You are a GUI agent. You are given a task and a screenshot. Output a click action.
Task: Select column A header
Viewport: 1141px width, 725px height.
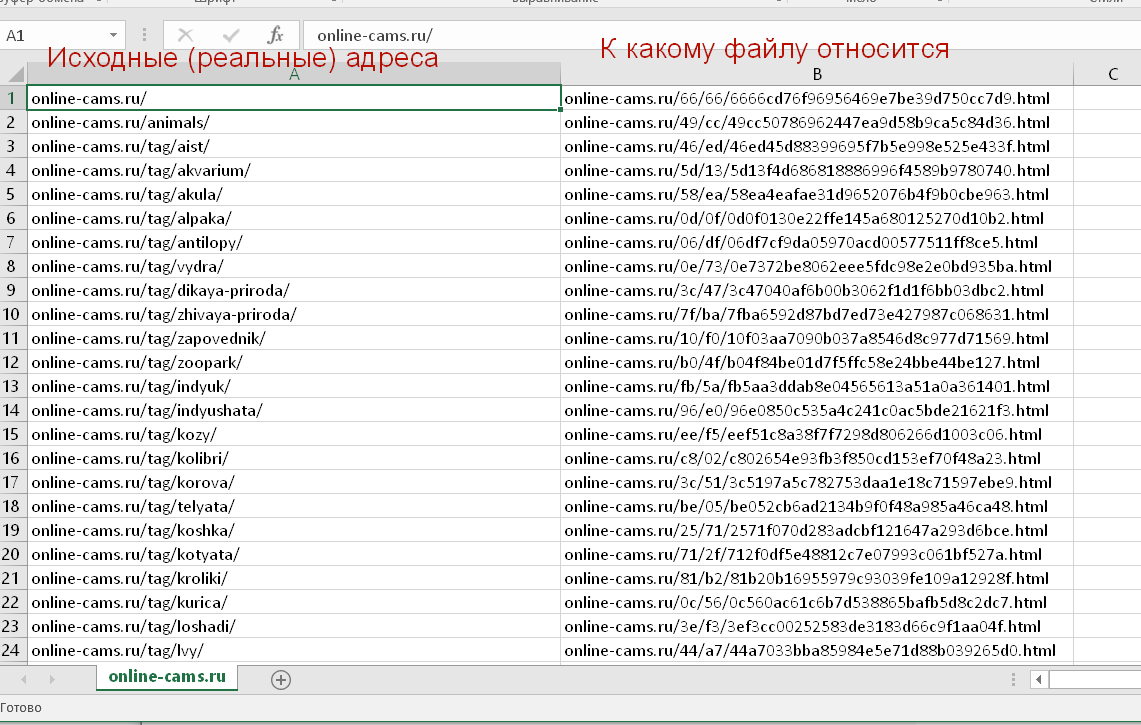coord(293,75)
